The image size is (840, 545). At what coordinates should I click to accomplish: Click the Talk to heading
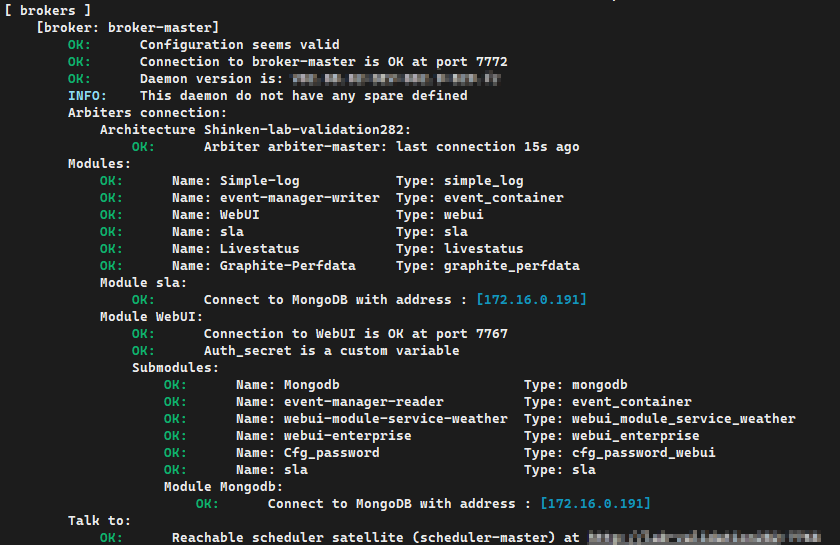(99, 521)
